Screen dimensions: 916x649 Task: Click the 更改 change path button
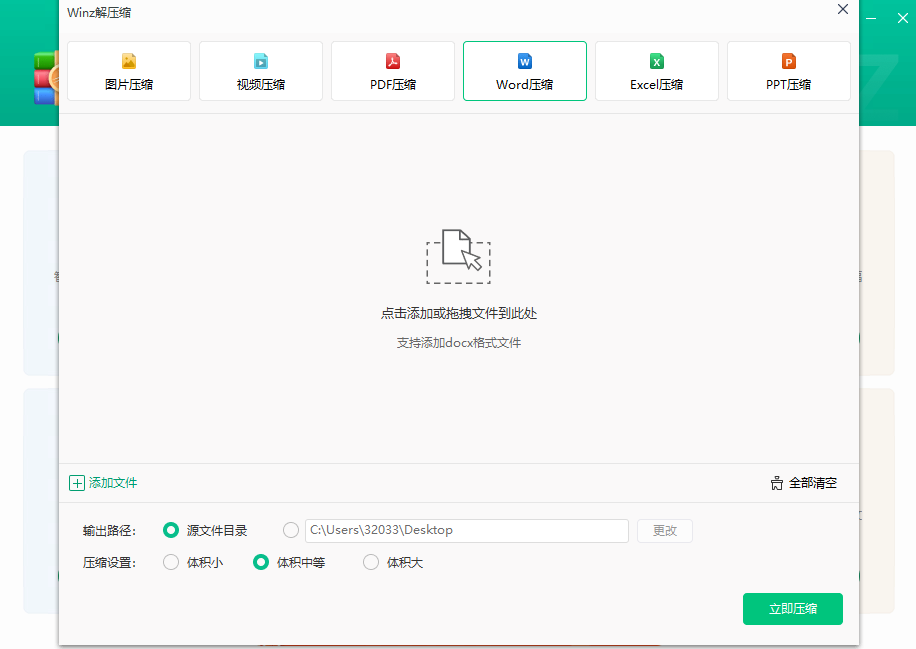click(664, 530)
